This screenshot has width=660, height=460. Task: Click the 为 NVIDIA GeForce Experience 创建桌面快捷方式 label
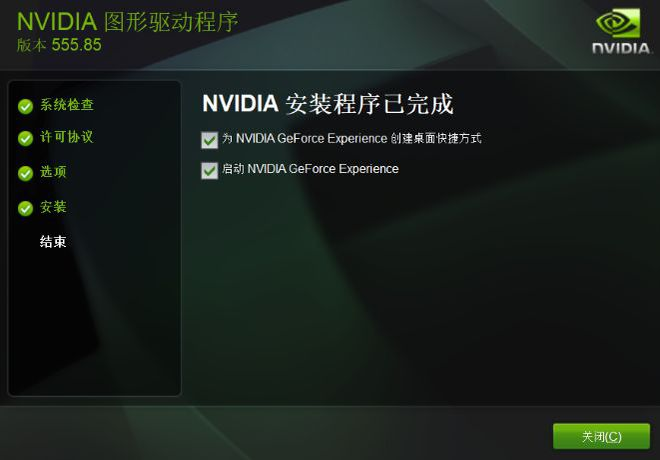coord(352,138)
